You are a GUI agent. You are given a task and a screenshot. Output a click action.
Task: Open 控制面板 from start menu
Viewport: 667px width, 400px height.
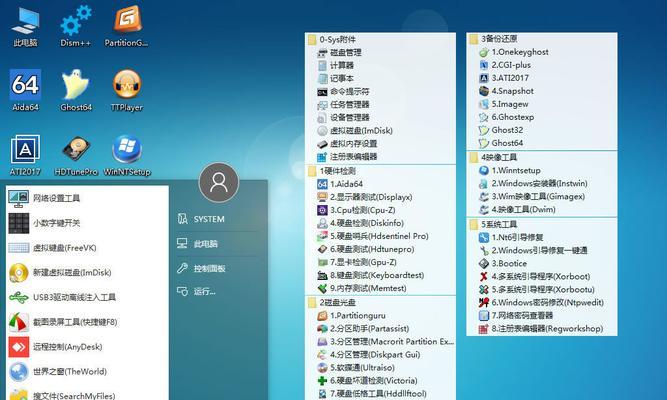pos(201,269)
